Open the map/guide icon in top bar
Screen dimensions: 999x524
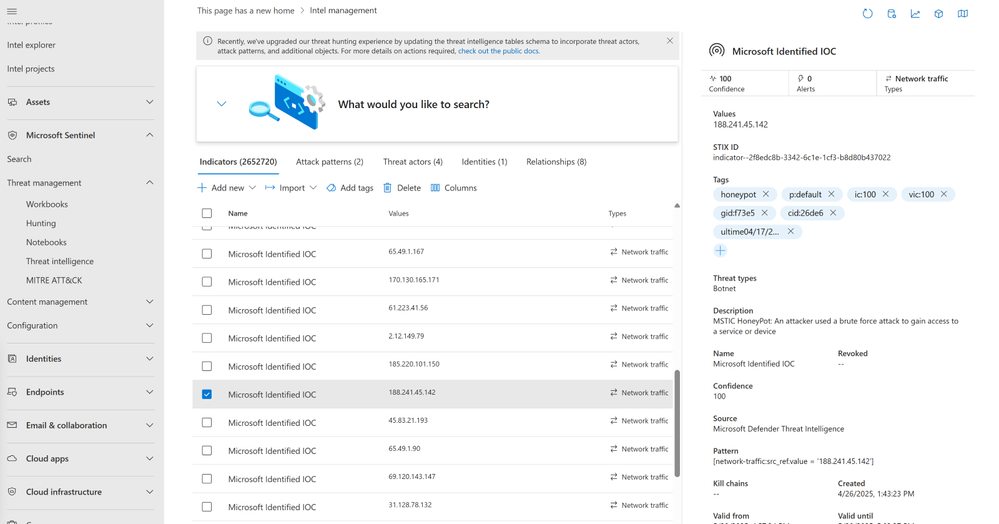click(963, 13)
